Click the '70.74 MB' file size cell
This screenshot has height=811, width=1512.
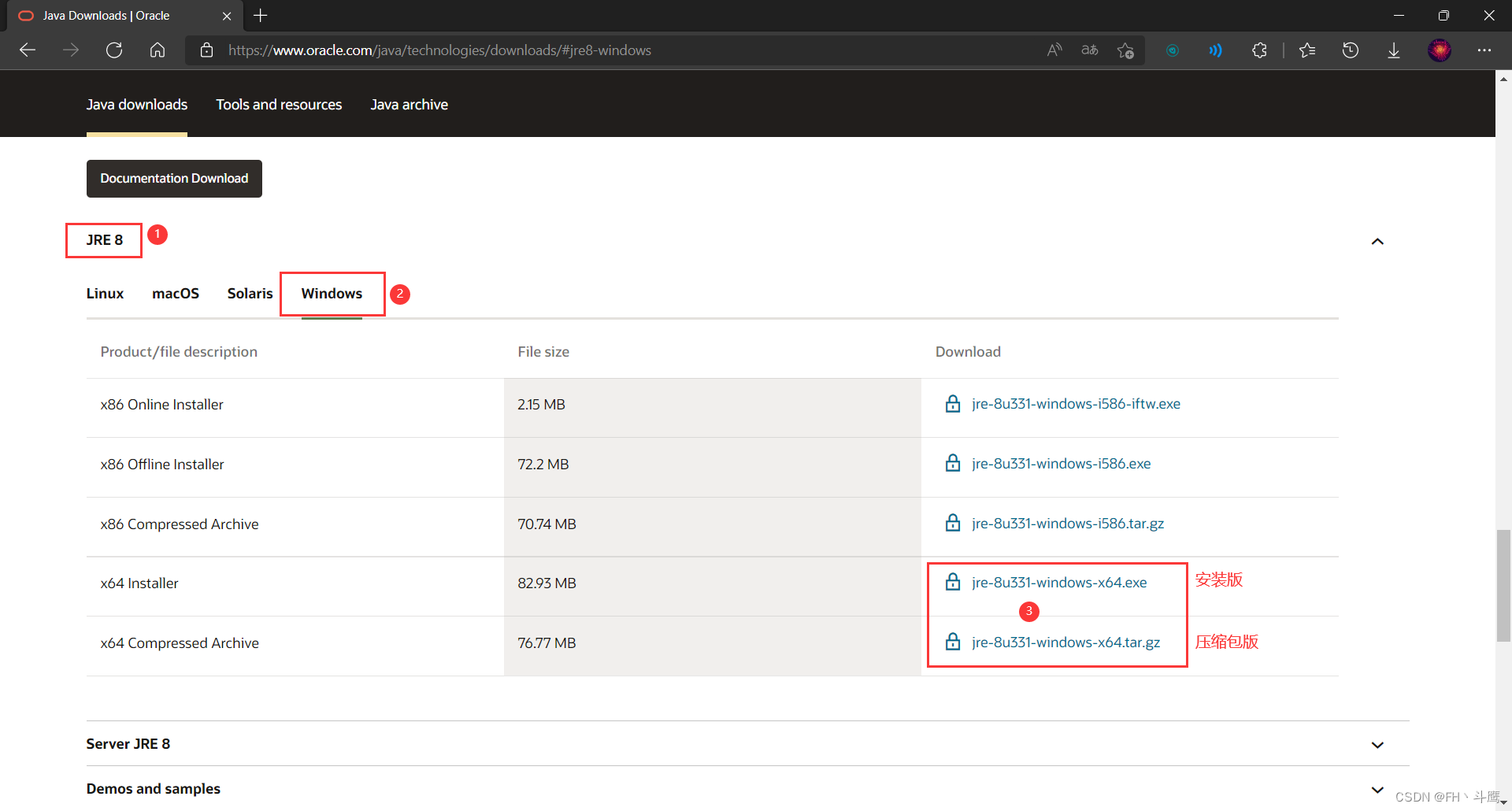point(713,528)
